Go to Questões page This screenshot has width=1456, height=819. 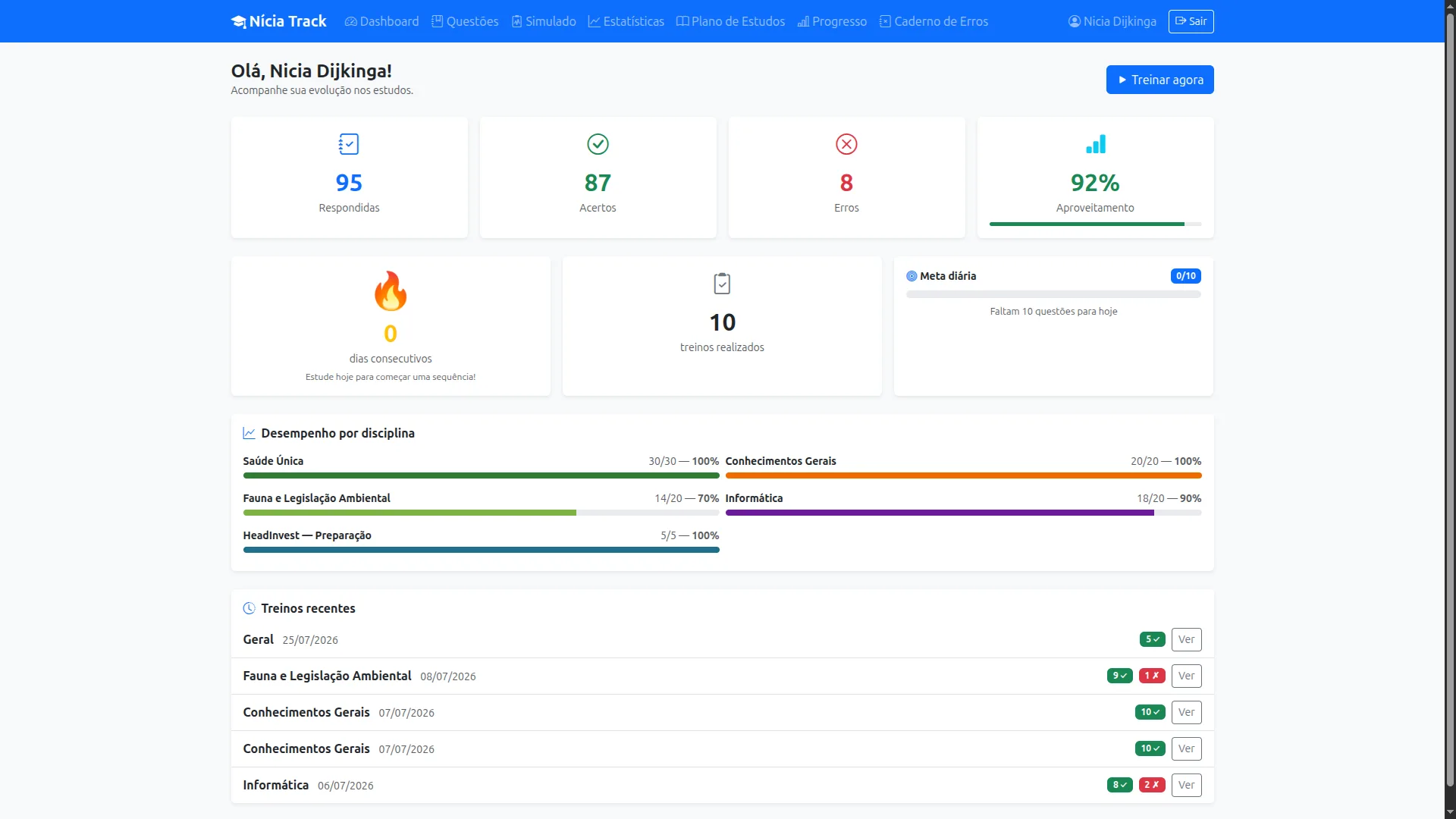click(465, 21)
